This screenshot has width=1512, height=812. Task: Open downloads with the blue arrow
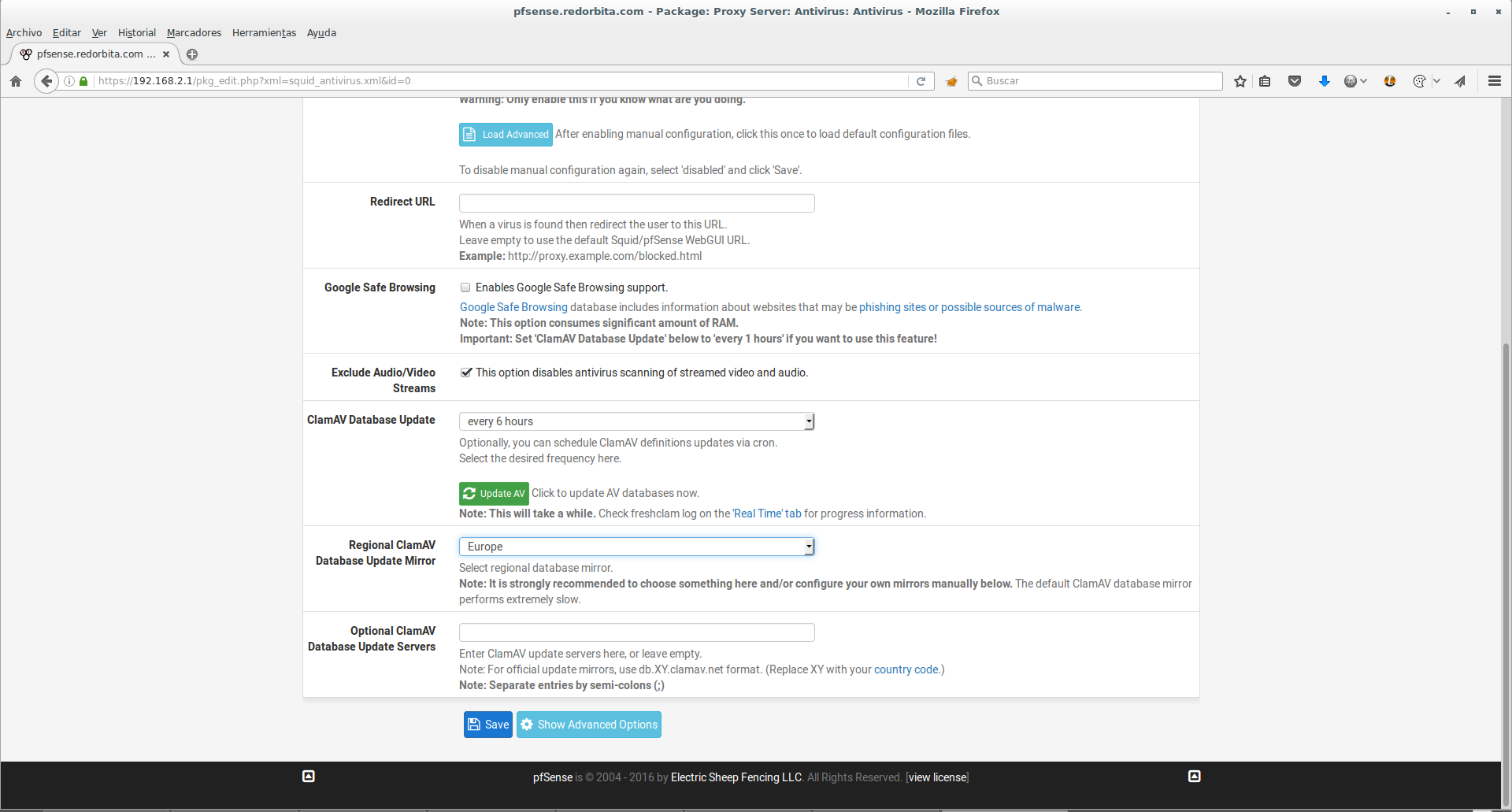(1325, 81)
